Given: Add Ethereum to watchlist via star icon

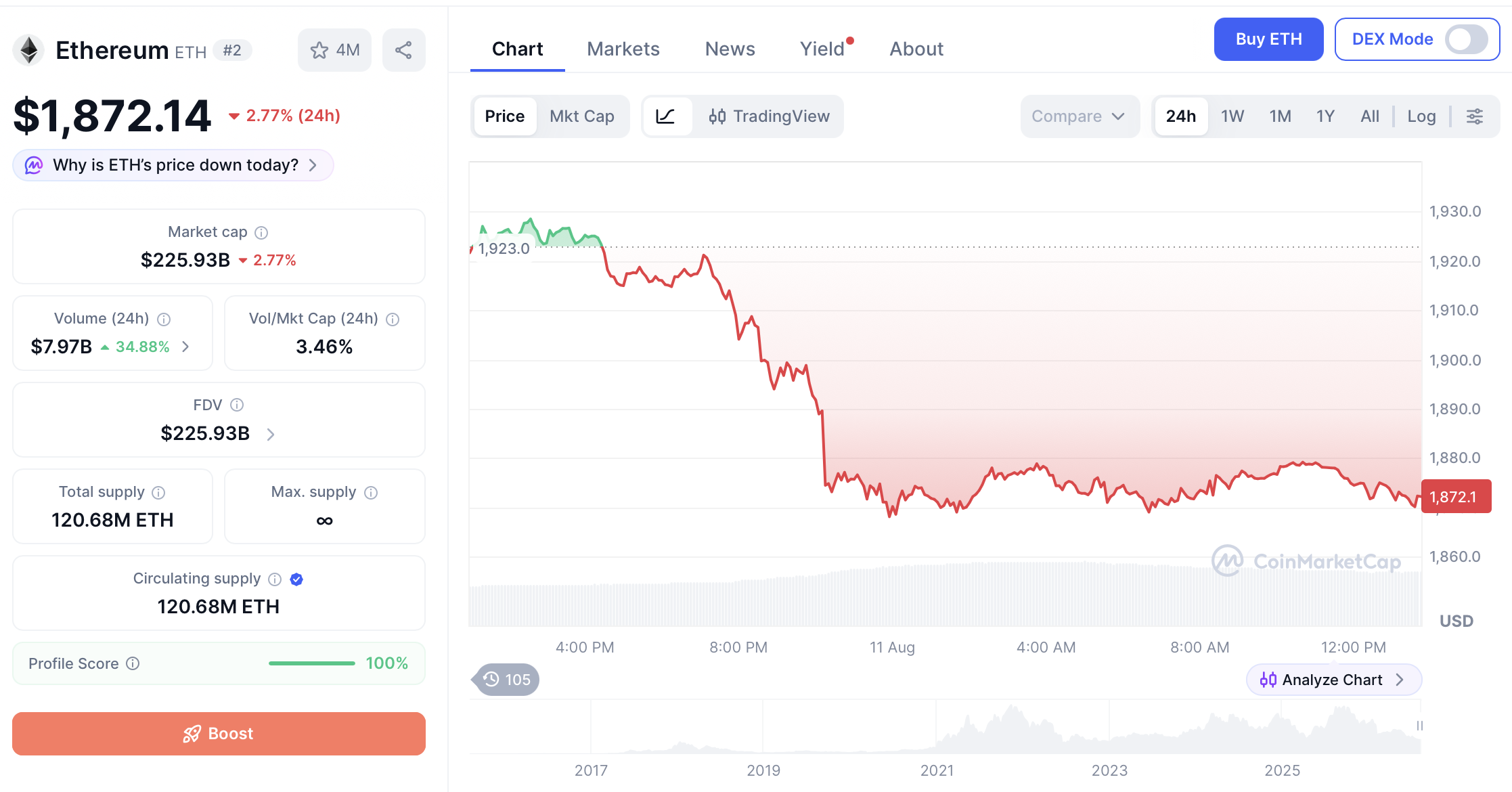Looking at the screenshot, I should 334,50.
